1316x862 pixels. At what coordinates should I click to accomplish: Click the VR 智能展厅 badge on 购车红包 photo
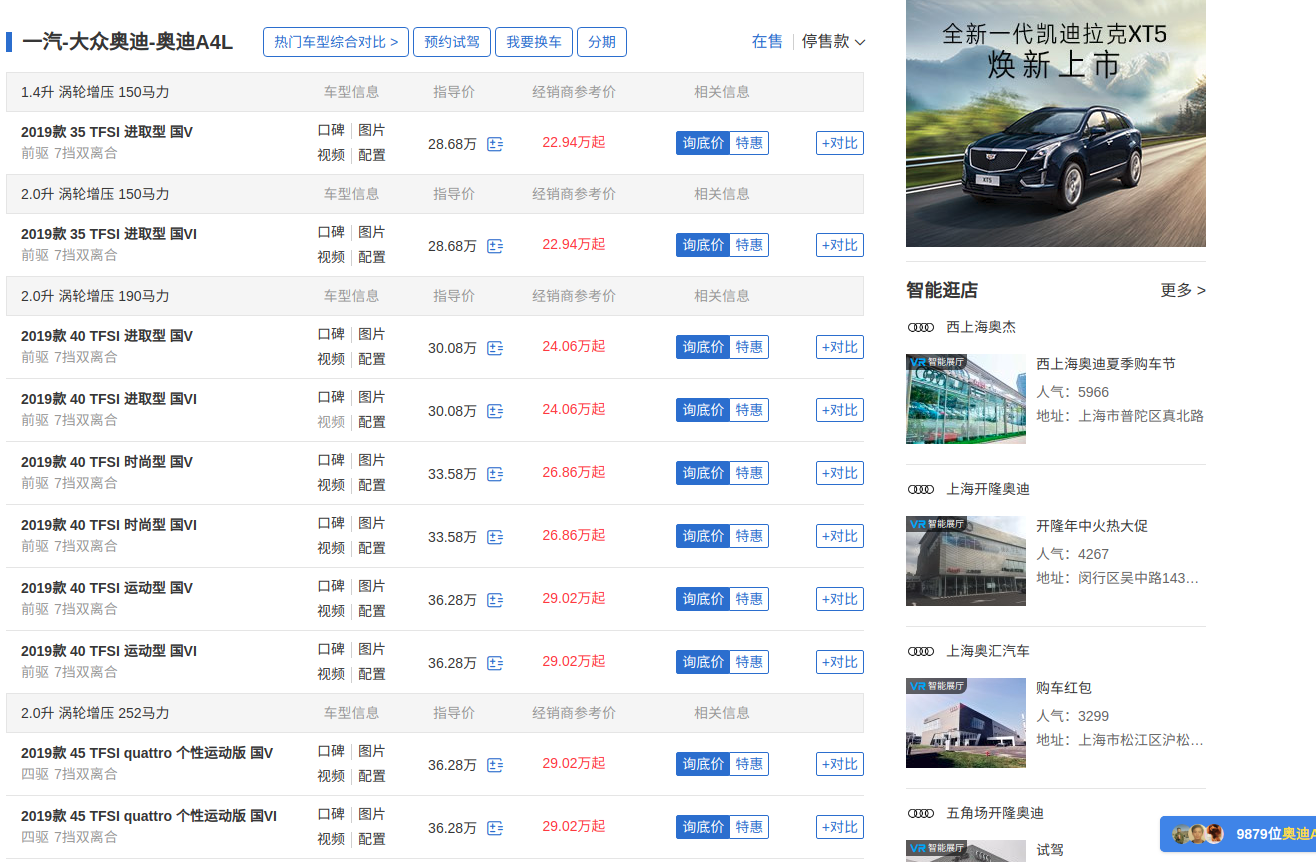click(937, 686)
